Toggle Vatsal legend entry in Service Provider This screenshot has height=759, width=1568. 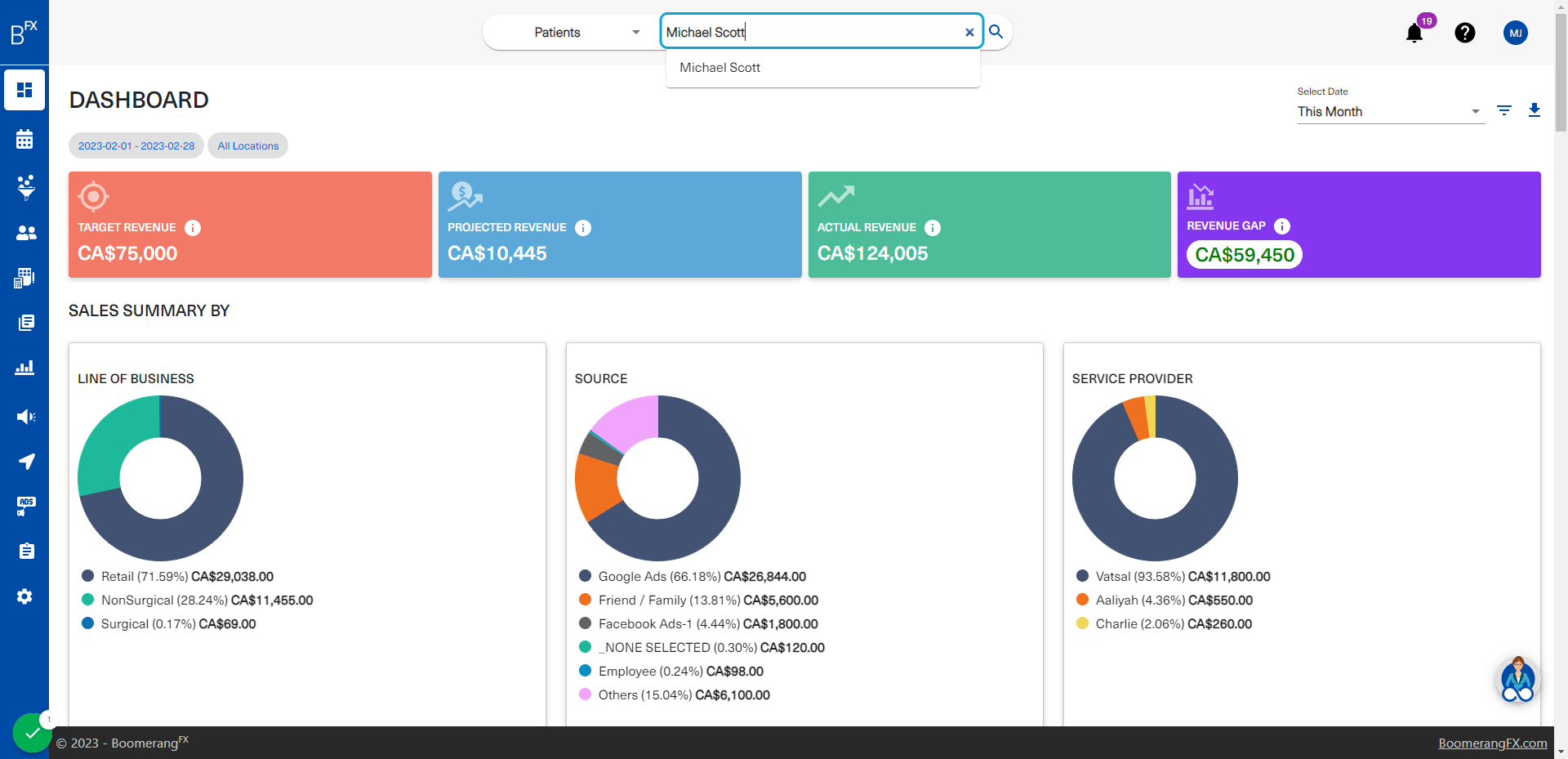tap(1174, 577)
